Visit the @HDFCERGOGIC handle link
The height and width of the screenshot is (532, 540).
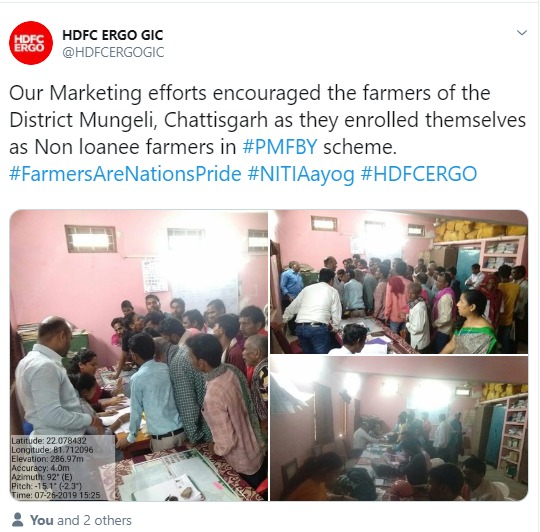pos(113,52)
